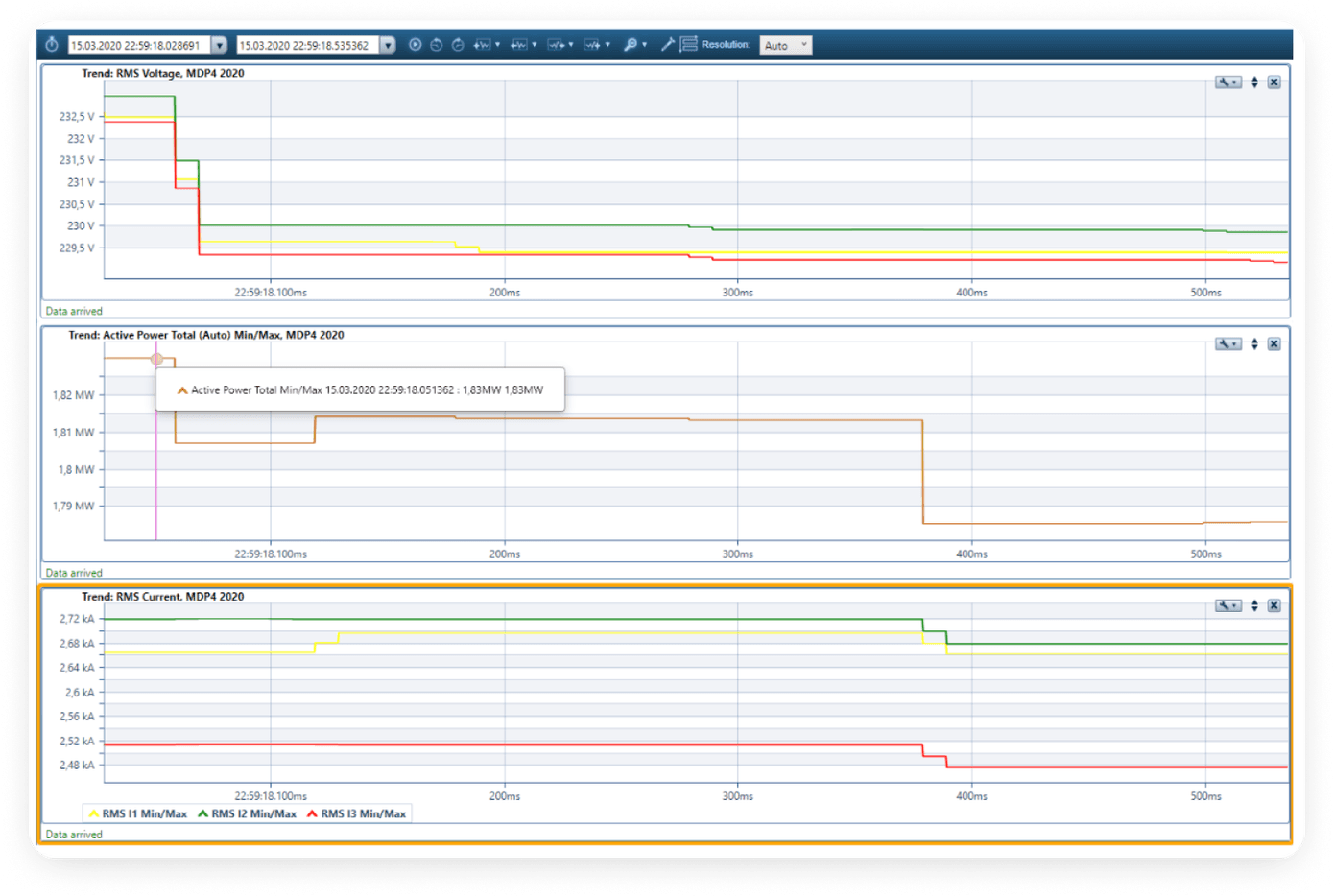The image size is (1334, 896).
Task: Expand the end time dropdown arrow
Action: pos(388,45)
